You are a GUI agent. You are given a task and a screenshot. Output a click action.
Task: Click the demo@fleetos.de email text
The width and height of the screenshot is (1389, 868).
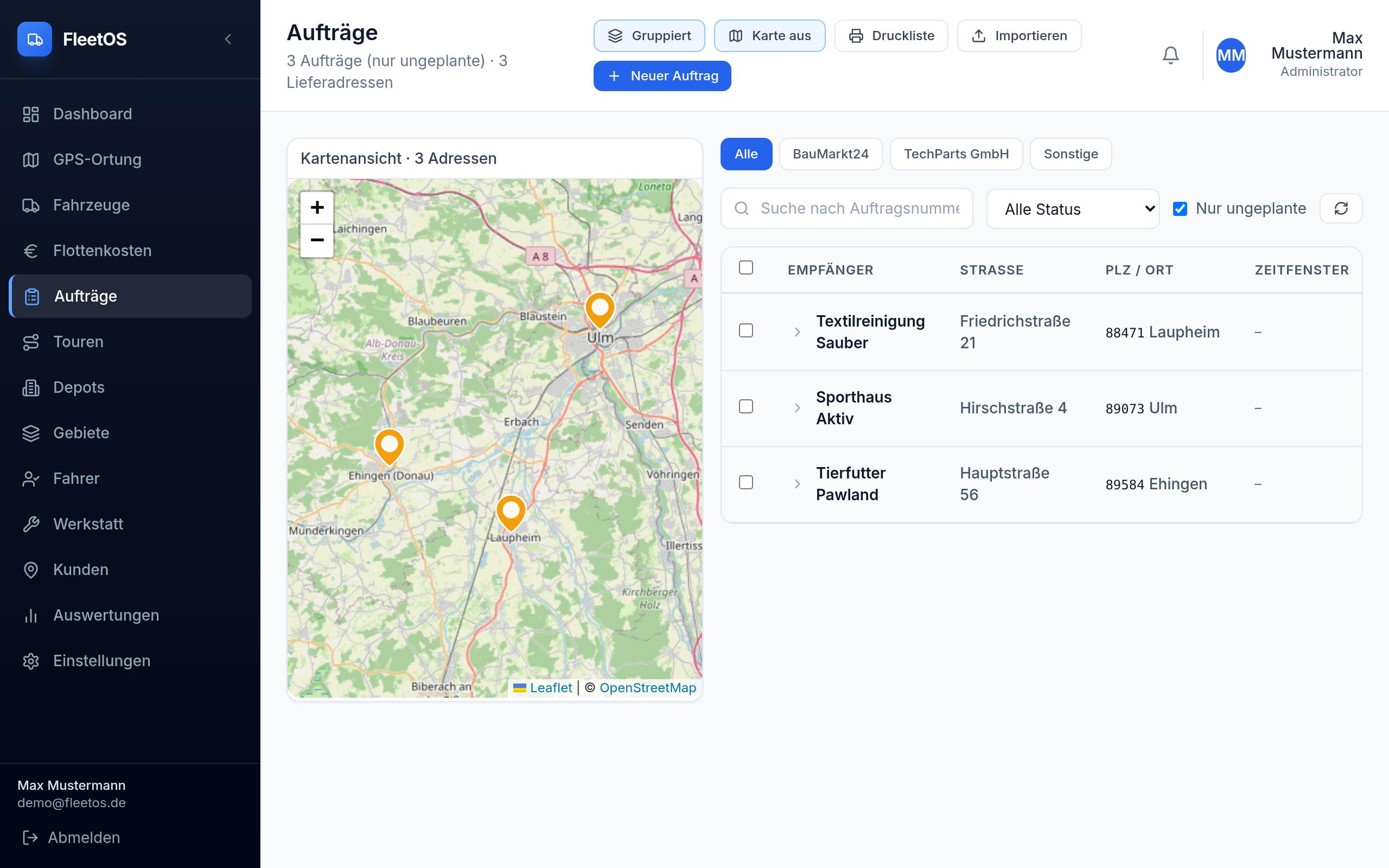pyautogui.click(x=72, y=802)
